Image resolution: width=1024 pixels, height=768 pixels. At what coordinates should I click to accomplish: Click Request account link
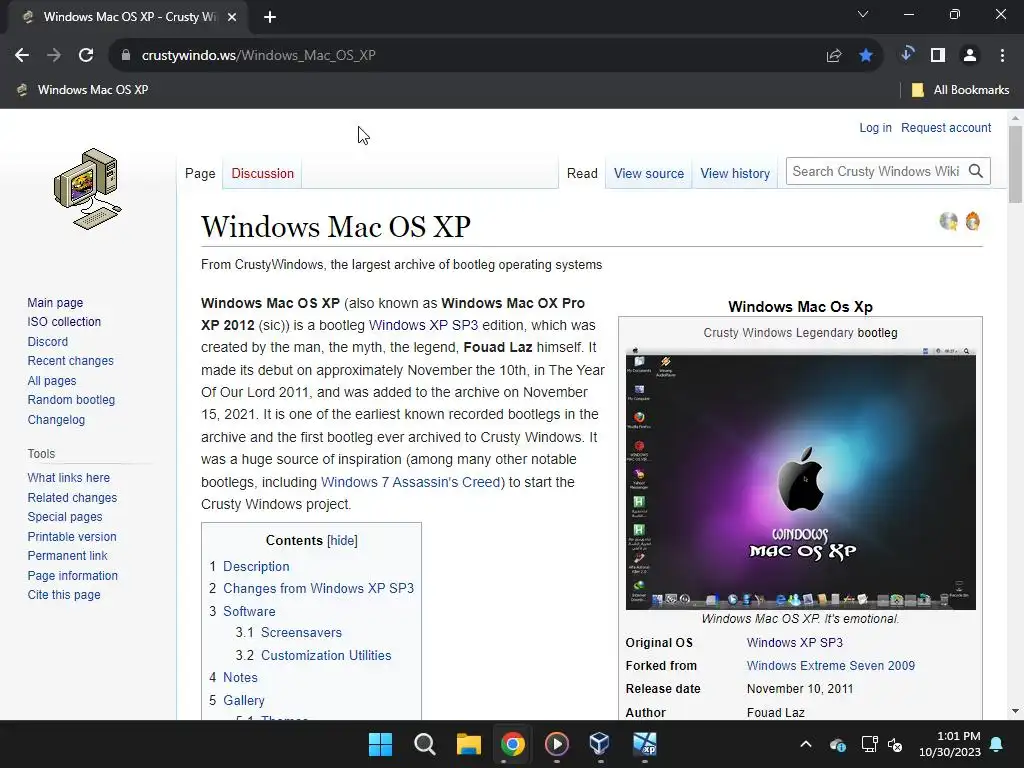[x=946, y=127]
